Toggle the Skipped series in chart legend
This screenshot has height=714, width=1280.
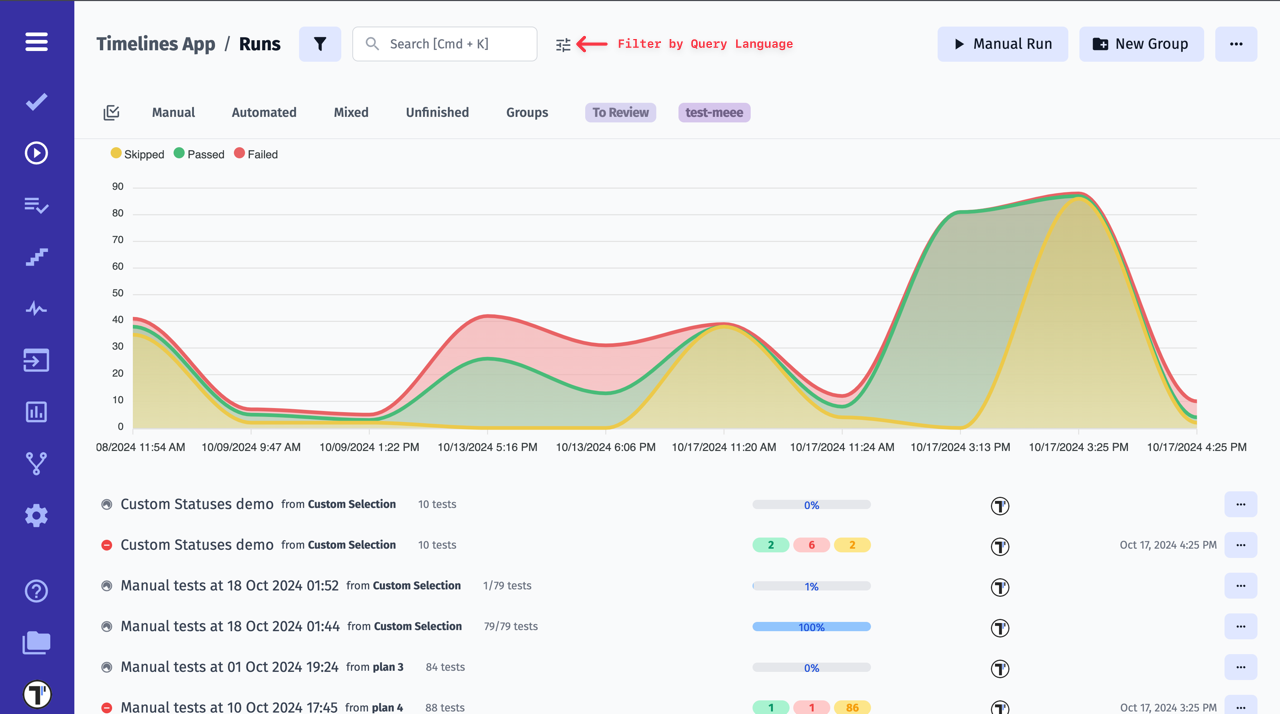(x=137, y=154)
